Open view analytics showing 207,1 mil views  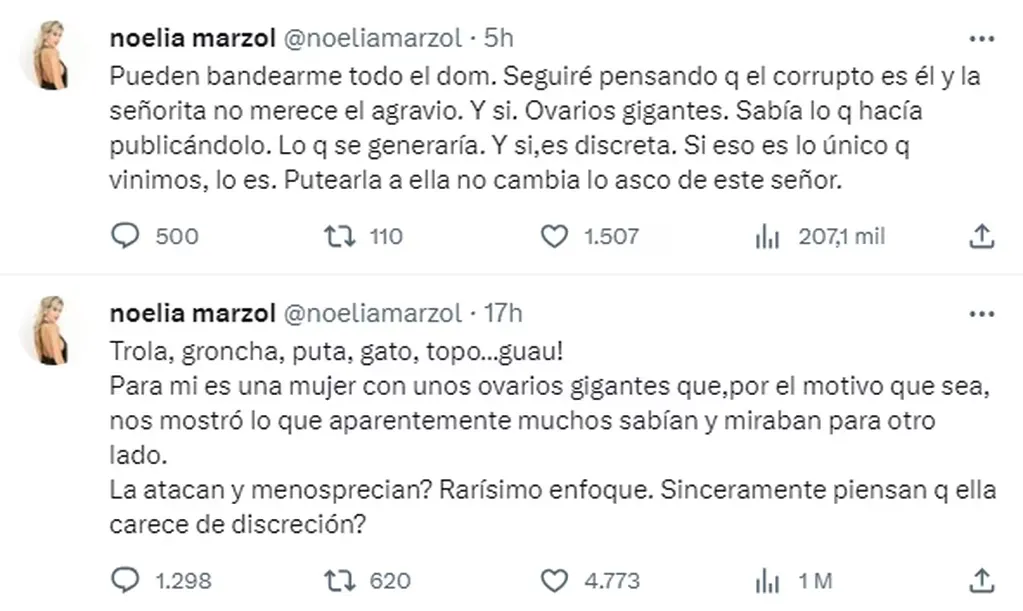767,236
